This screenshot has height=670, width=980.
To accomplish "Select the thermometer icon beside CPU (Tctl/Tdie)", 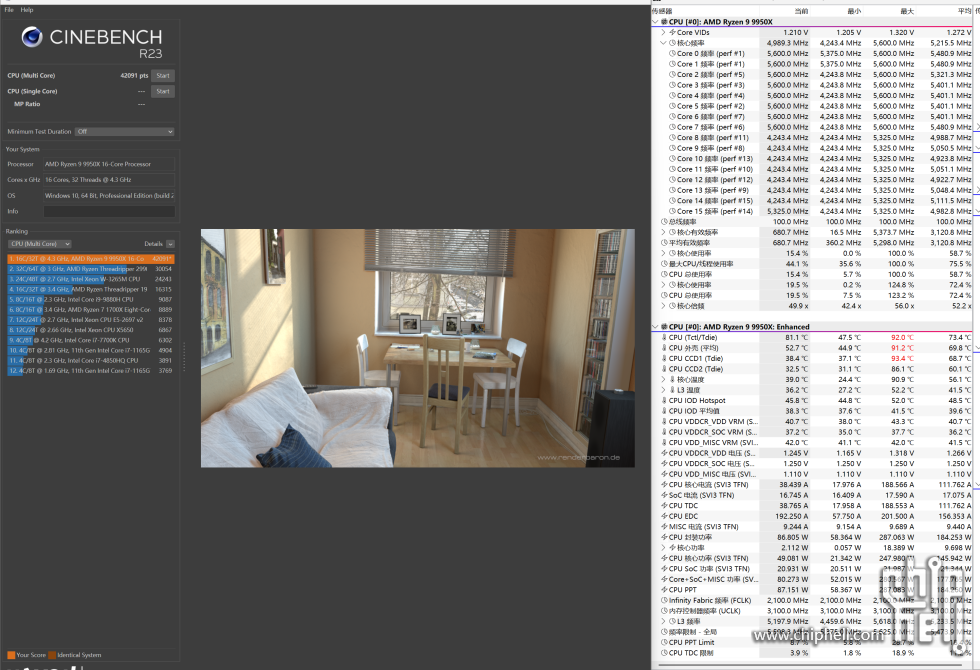I will point(664,337).
